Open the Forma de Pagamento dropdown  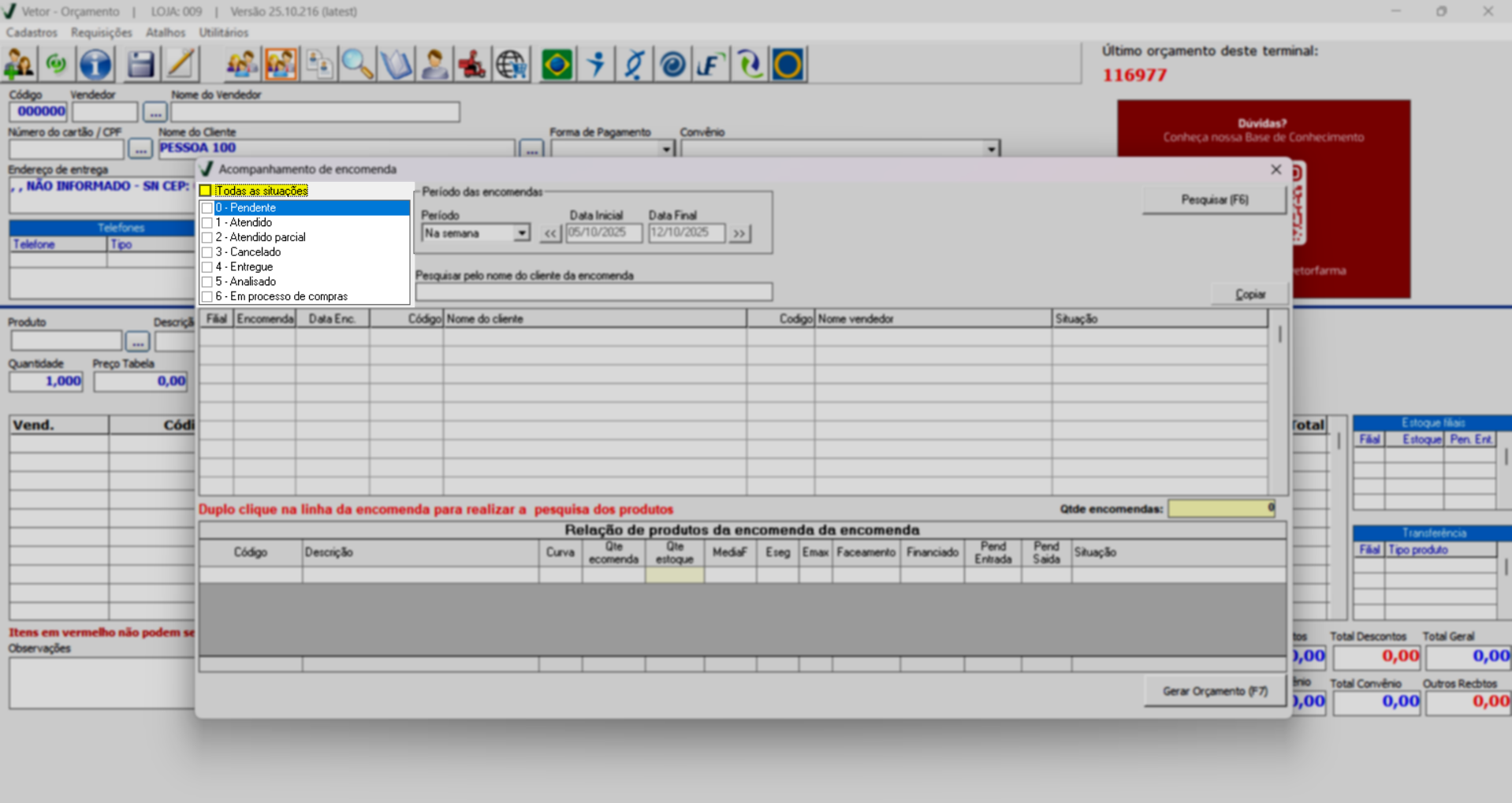coord(666,149)
